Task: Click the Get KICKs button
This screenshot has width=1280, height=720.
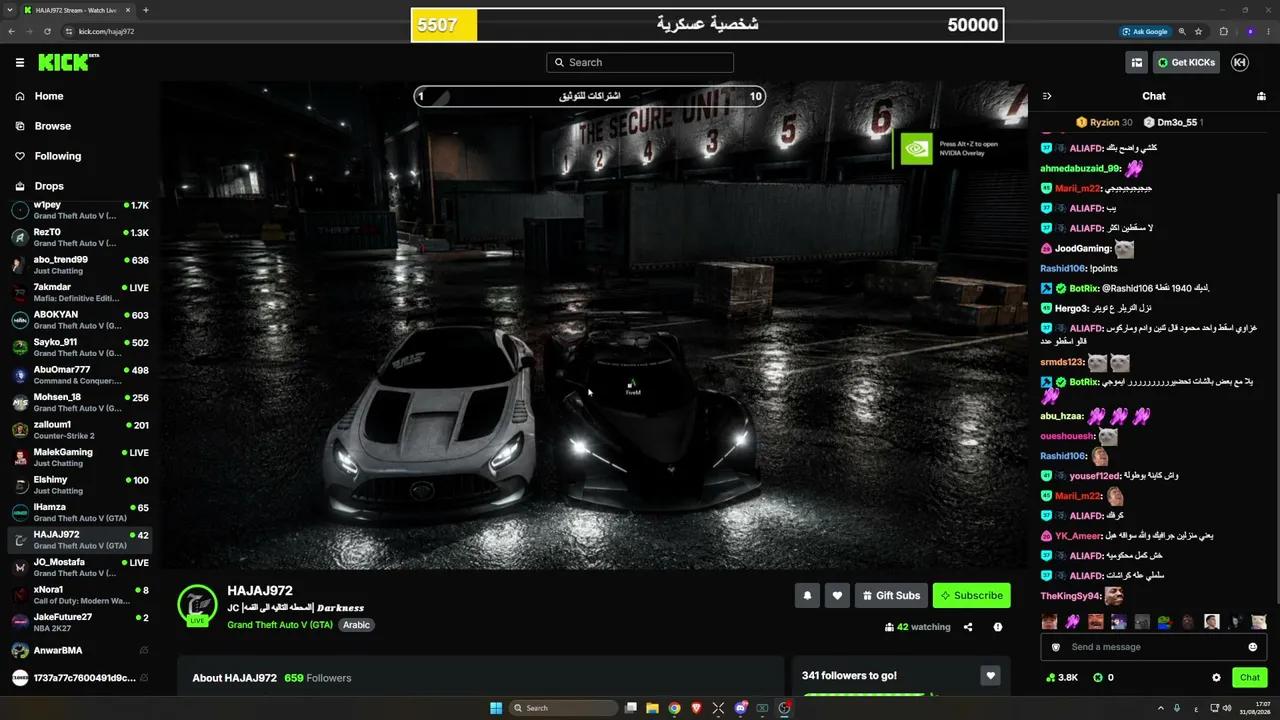Action: point(1186,62)
